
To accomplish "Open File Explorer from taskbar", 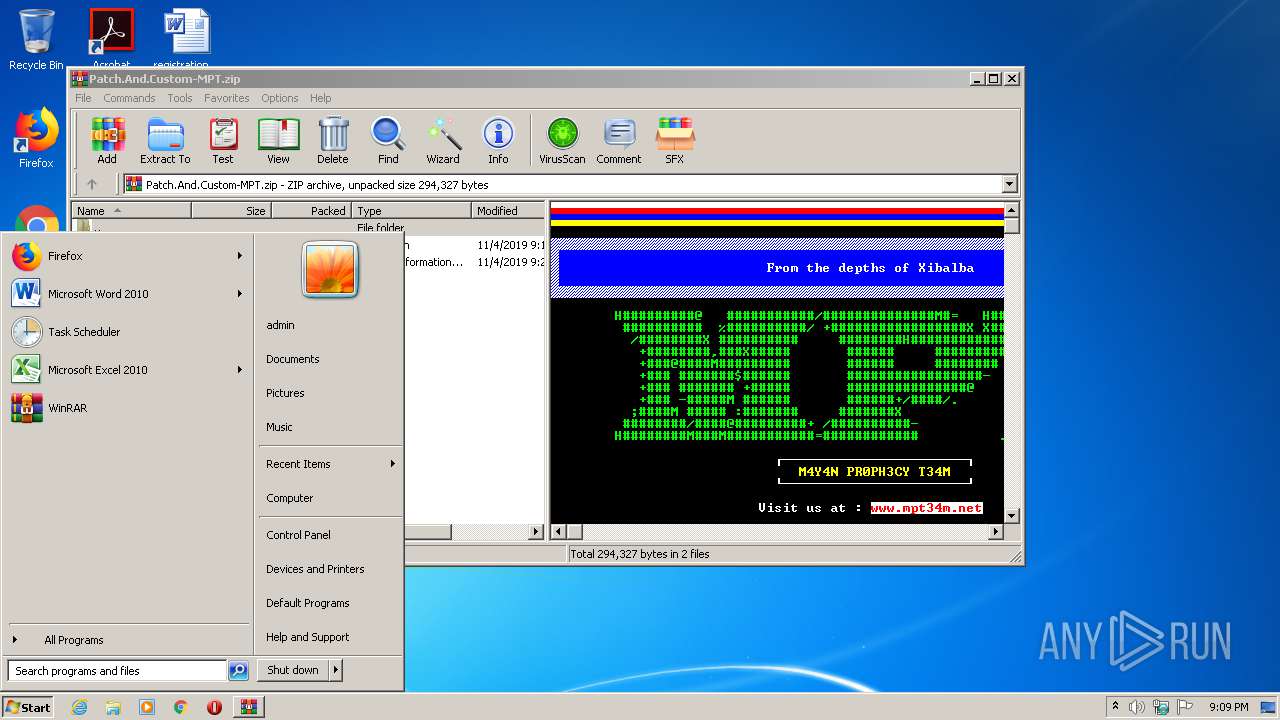I will 113,707.
